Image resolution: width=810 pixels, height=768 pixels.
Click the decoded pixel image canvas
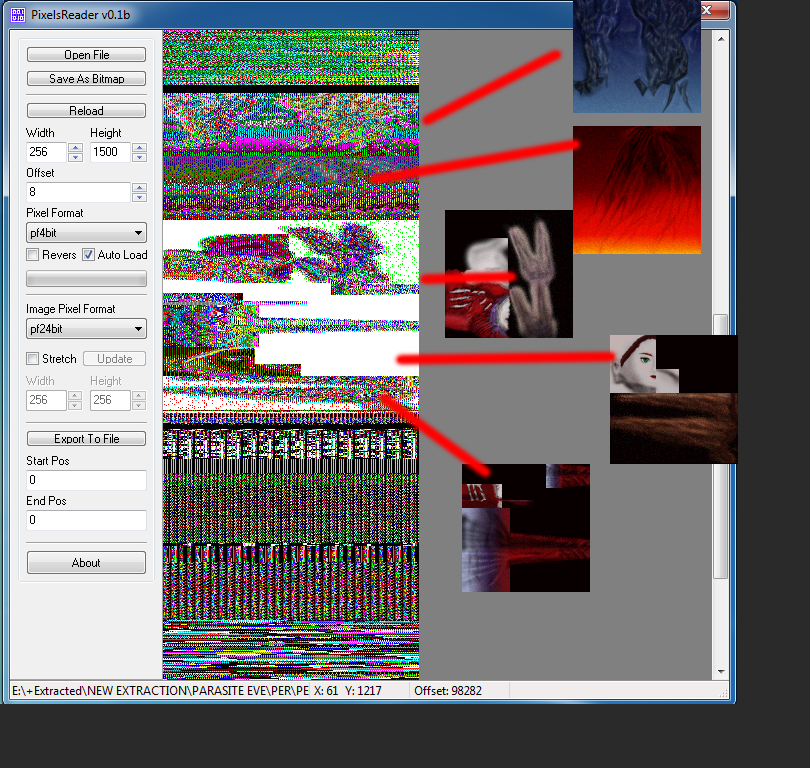(x=291, y=354)
